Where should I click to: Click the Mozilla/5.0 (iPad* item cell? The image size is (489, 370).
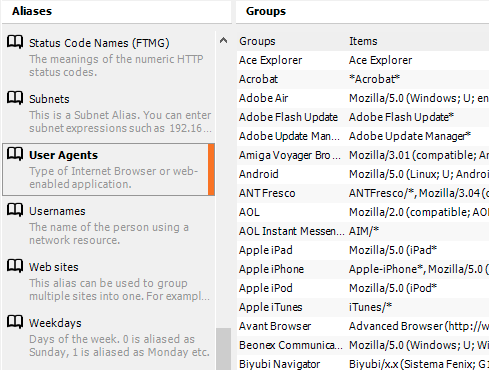pyautogui.click(x=393, y=250)
